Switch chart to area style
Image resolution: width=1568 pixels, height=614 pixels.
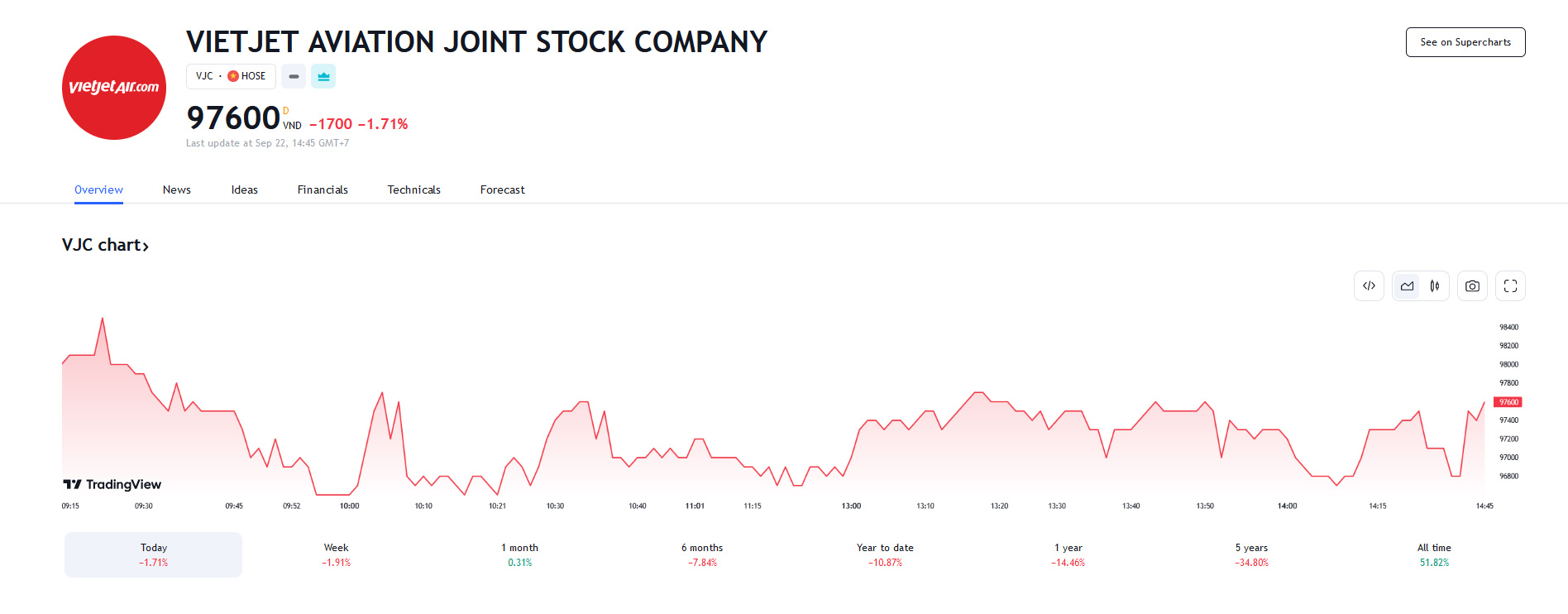[x=1407, y=286]
